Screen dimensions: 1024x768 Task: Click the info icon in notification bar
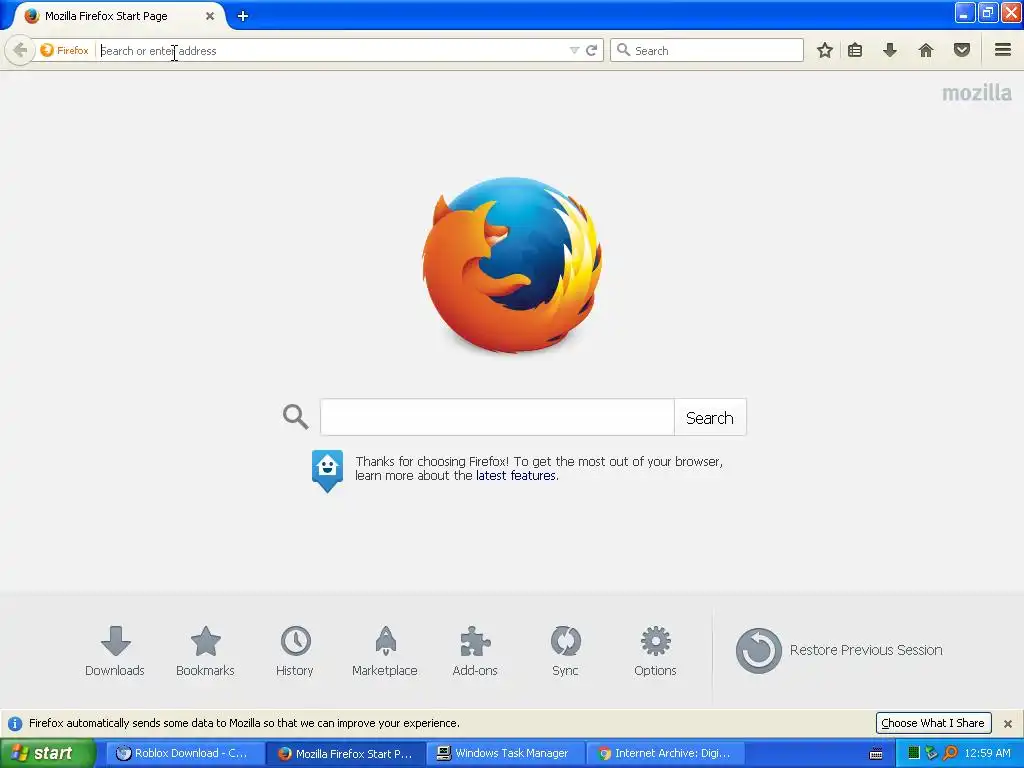pyautogui.click(x=15, y=724)
